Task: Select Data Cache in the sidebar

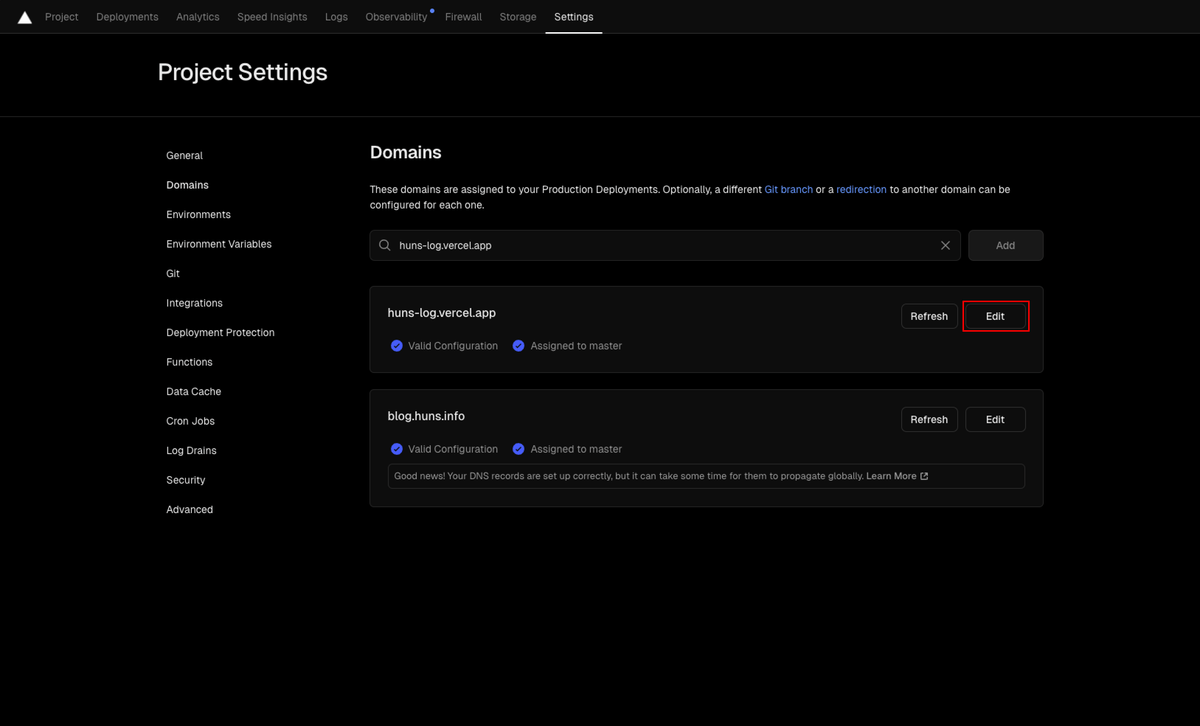Action: [194, 392]
